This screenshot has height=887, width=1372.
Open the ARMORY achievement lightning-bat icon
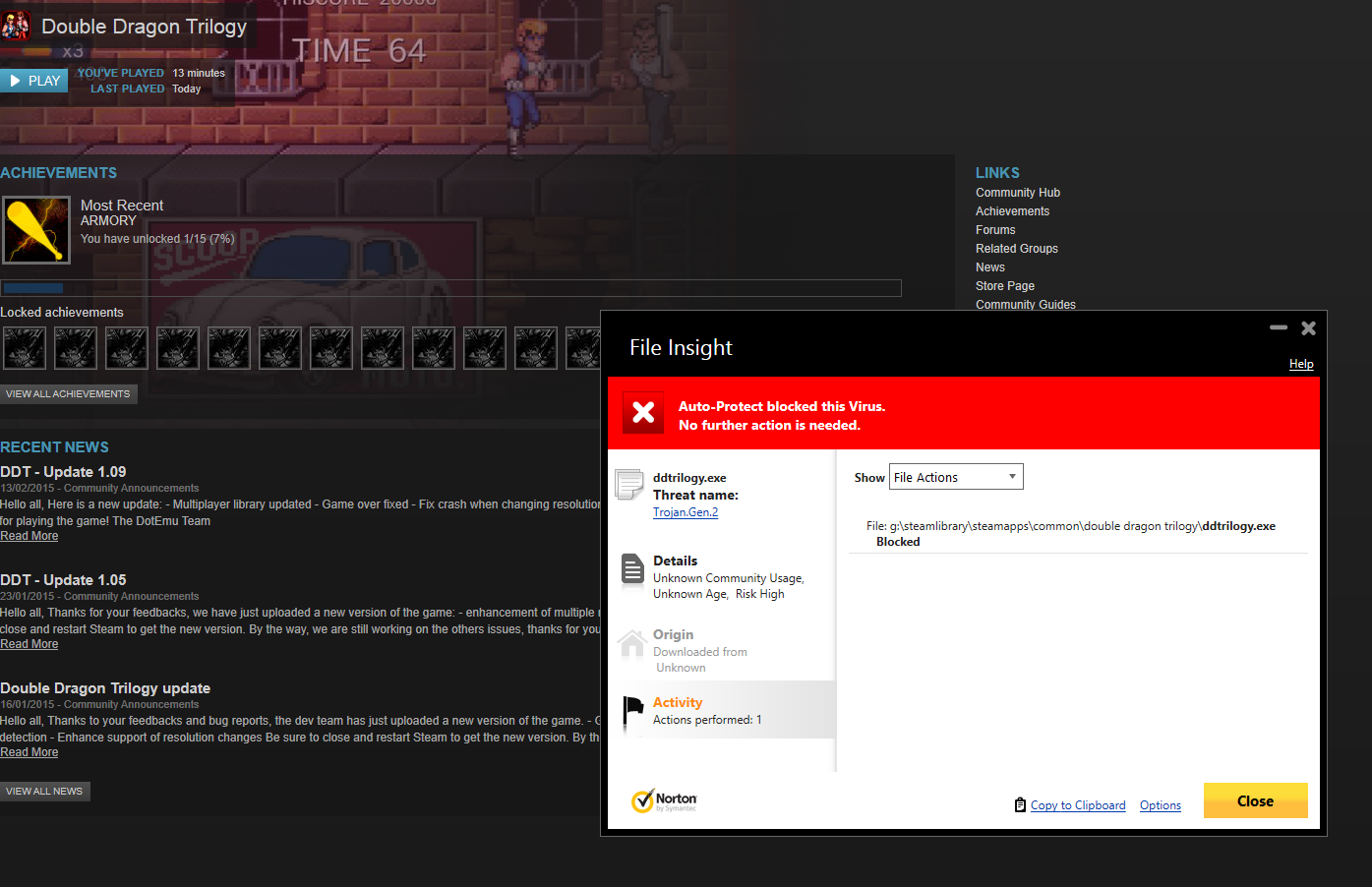tap(36, 230)
